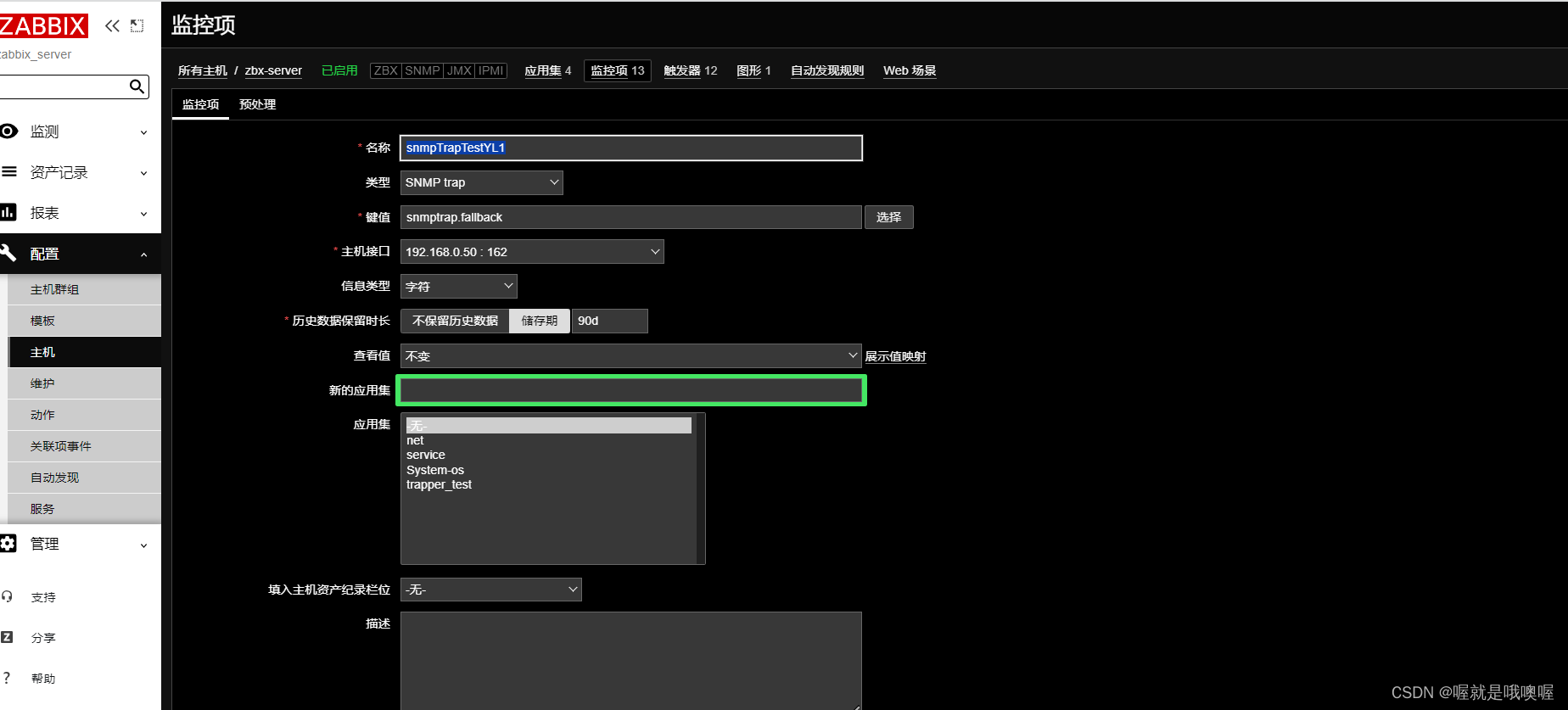Click the list icon for 资产记录
1568x710 pixels.
point(8,171)
